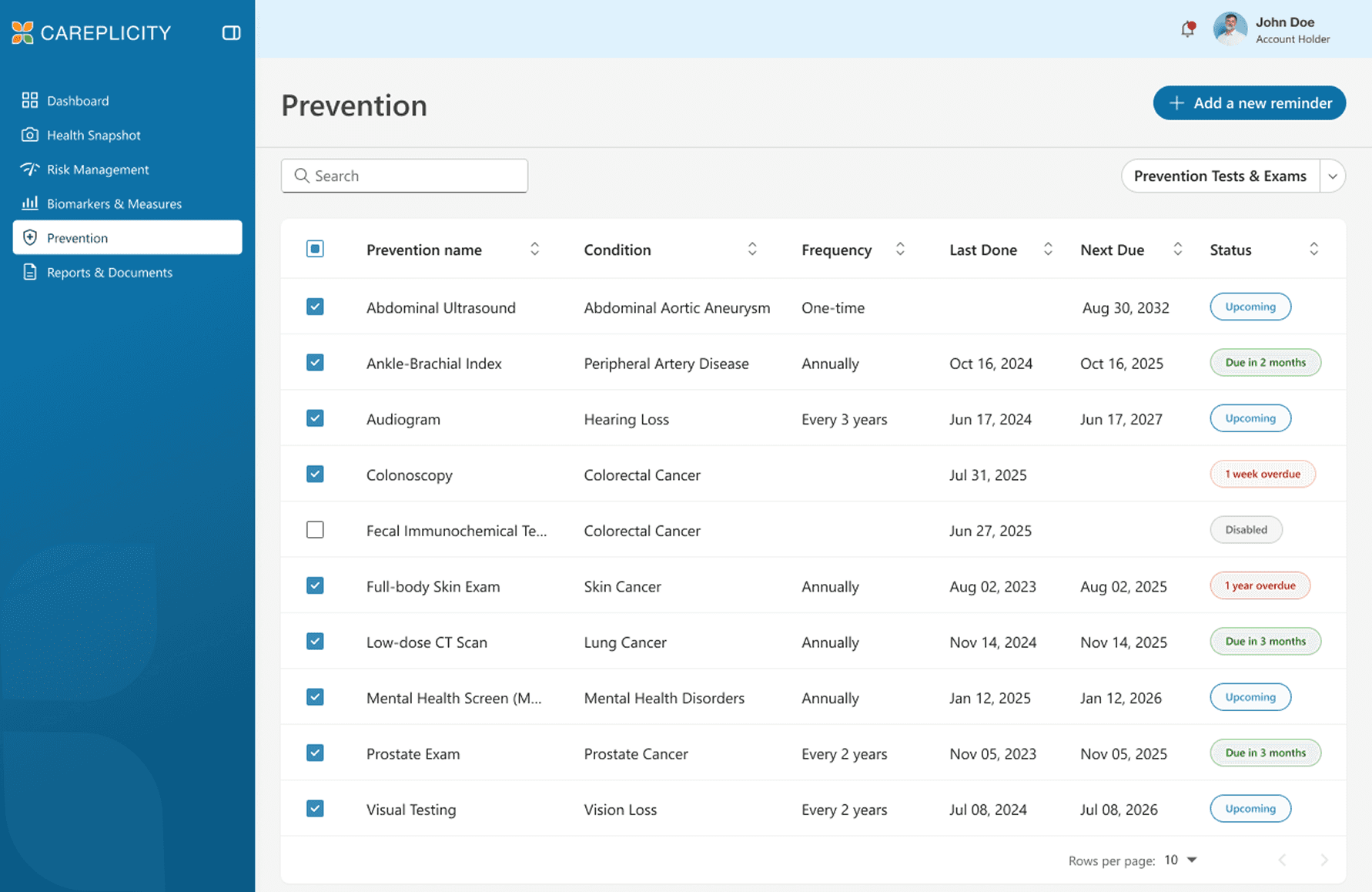
Task: Click Every 3 years frequency for Audiogram
Action: [x=844, y=419]
